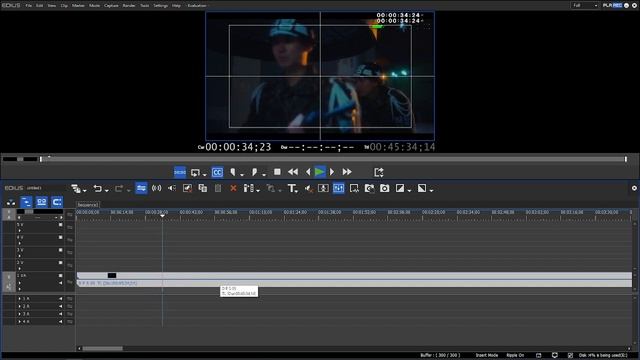Click the Cur timecode 00:00:34;23 field
The image size is (640, 360).
238,147
